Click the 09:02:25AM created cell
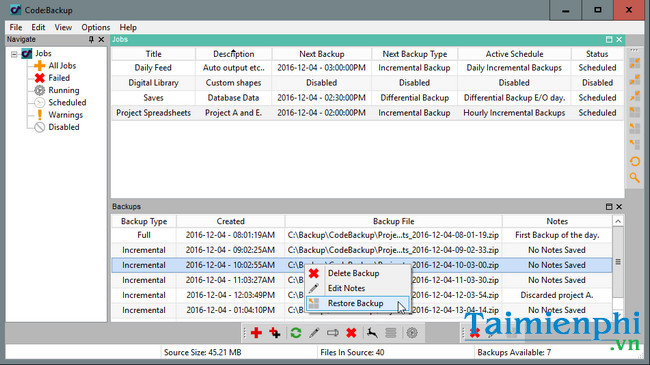Screen dimensions: 650x365 click(x=230, y=250)
